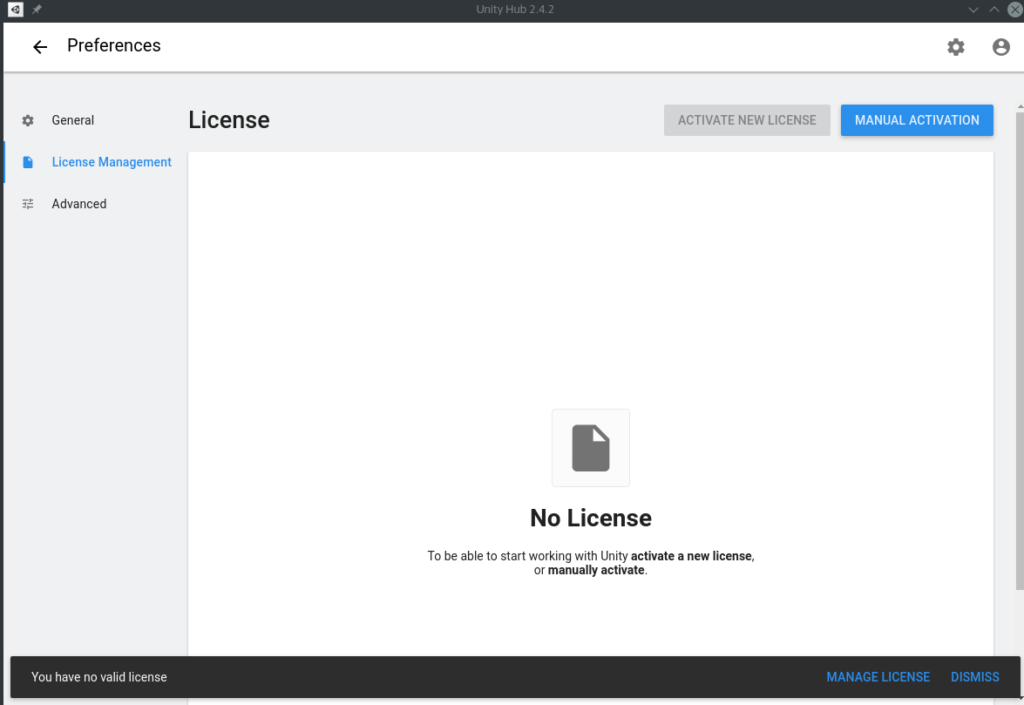The height and width of the screenshot is (705, 1024).
Task: Dismiss the no valid license notification
Action: (x=974, y=677)
